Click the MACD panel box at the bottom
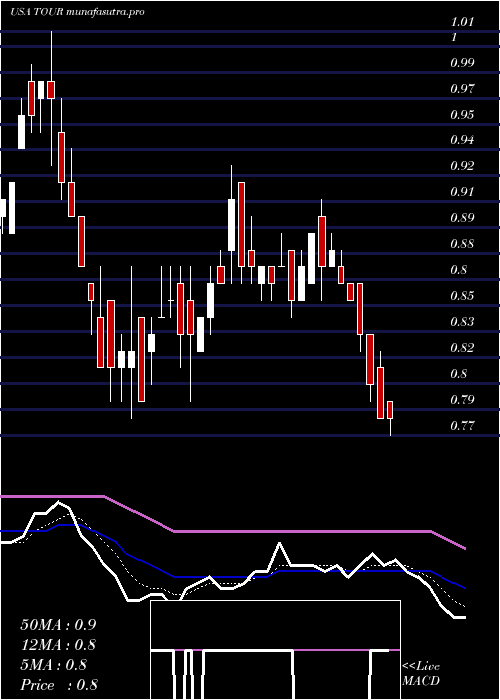Image resolution: width=500 pixels, height=700 pixels. pos(275,650)
